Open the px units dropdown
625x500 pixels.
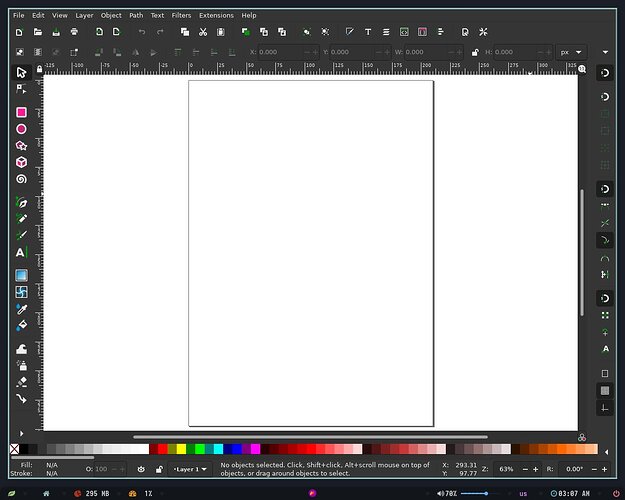(571, 52)
